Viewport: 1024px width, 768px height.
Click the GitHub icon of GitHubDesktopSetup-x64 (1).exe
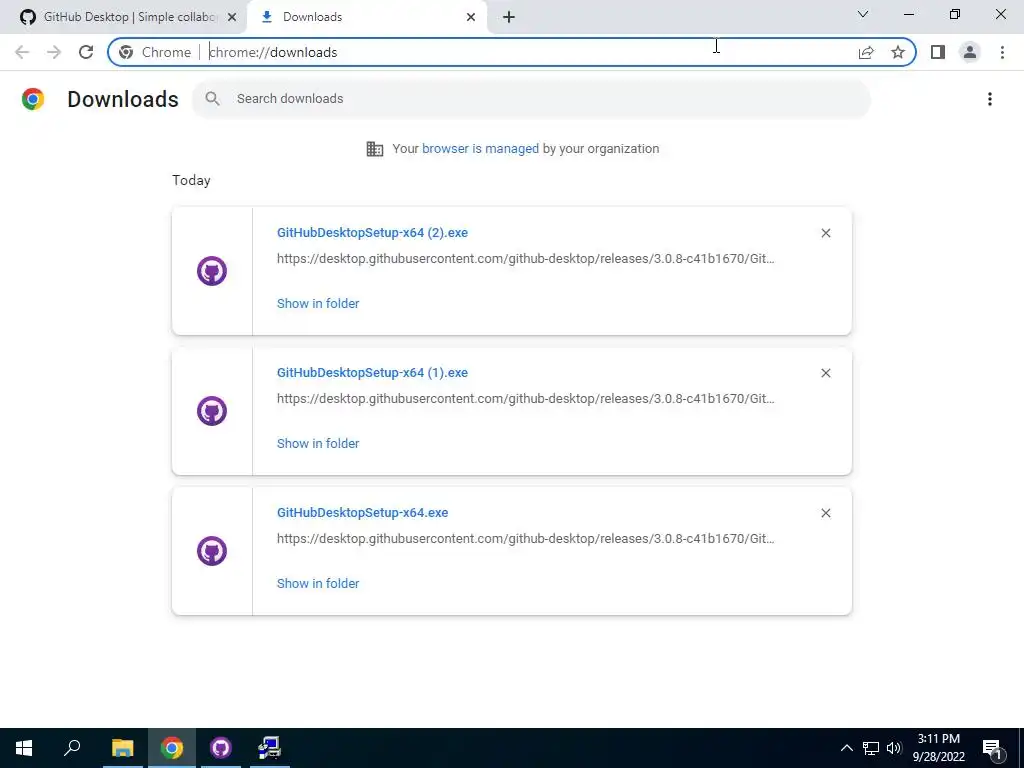[x=212, y=411]
